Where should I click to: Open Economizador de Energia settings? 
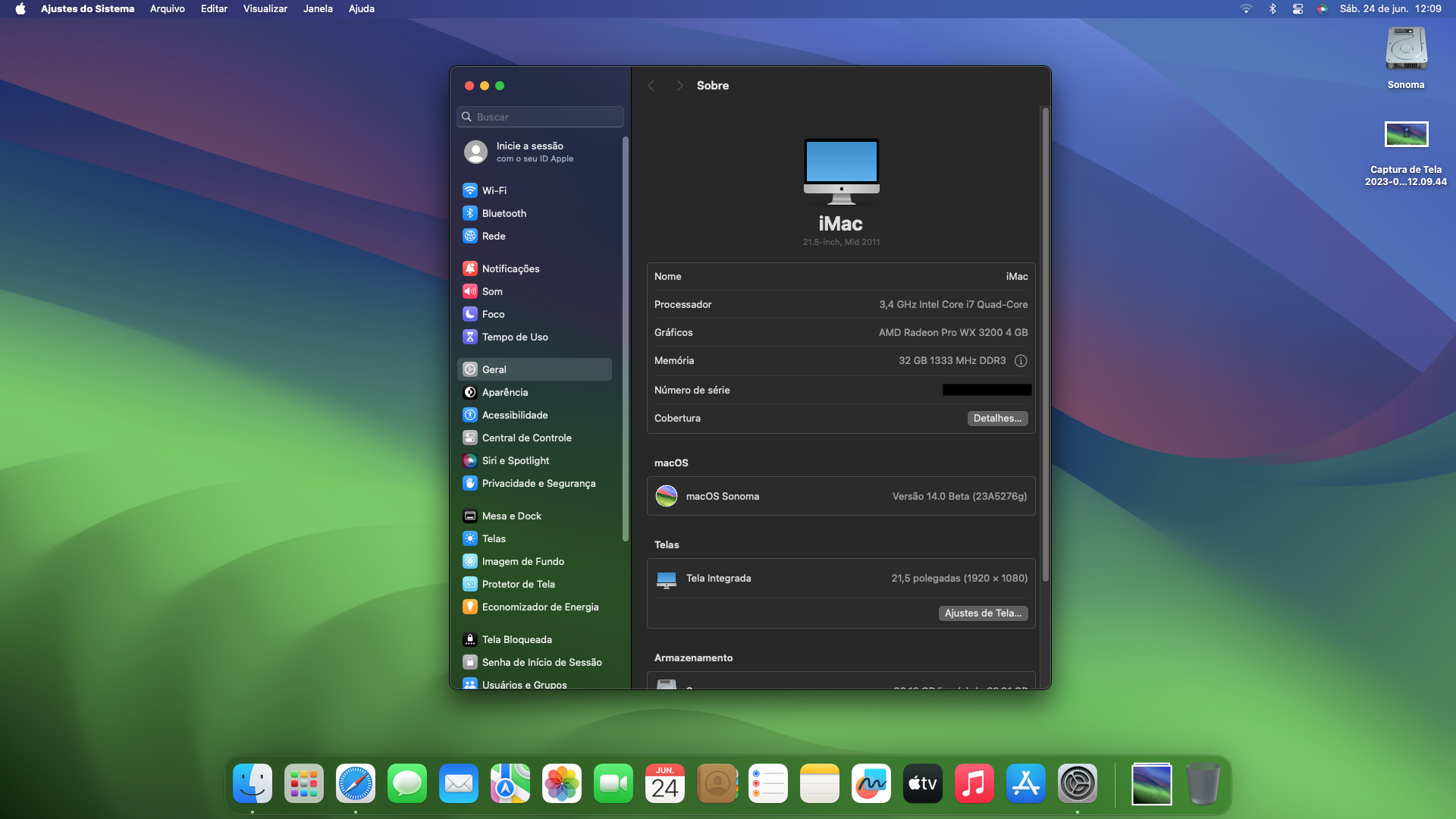539,607
